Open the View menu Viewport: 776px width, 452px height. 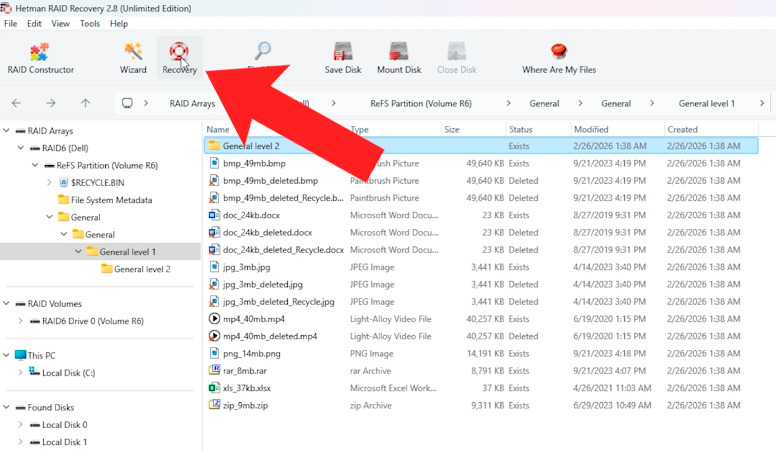click(x=60, y=23)
